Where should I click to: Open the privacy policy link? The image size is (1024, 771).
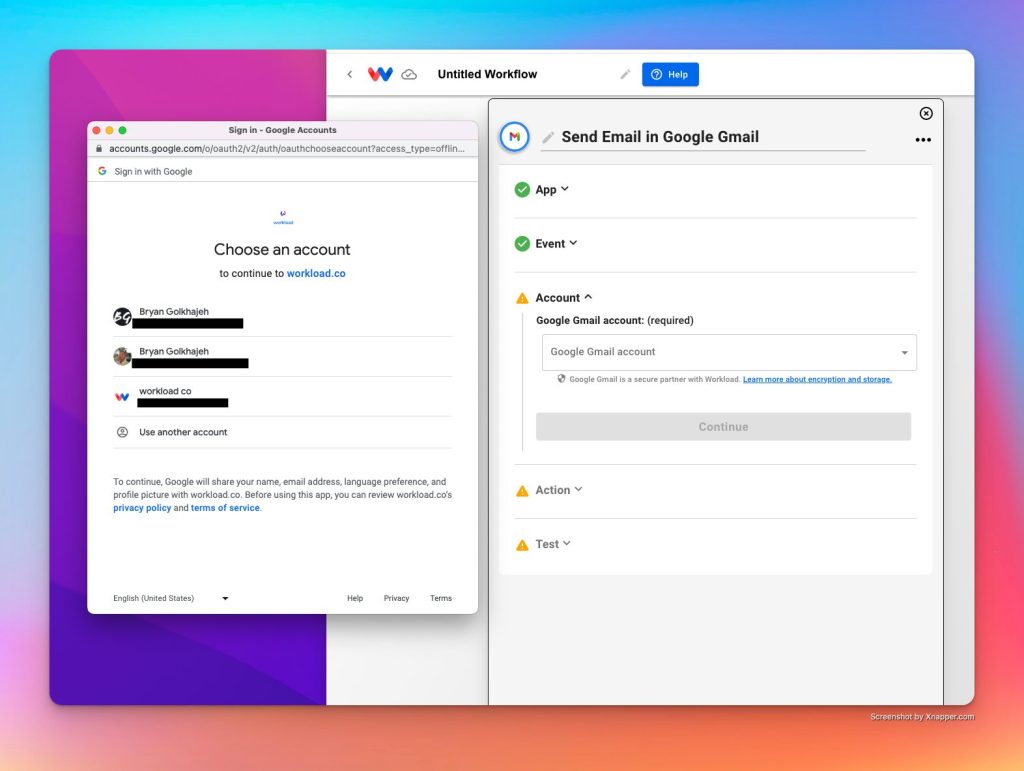pyautogui.click(x=142, y=508)
